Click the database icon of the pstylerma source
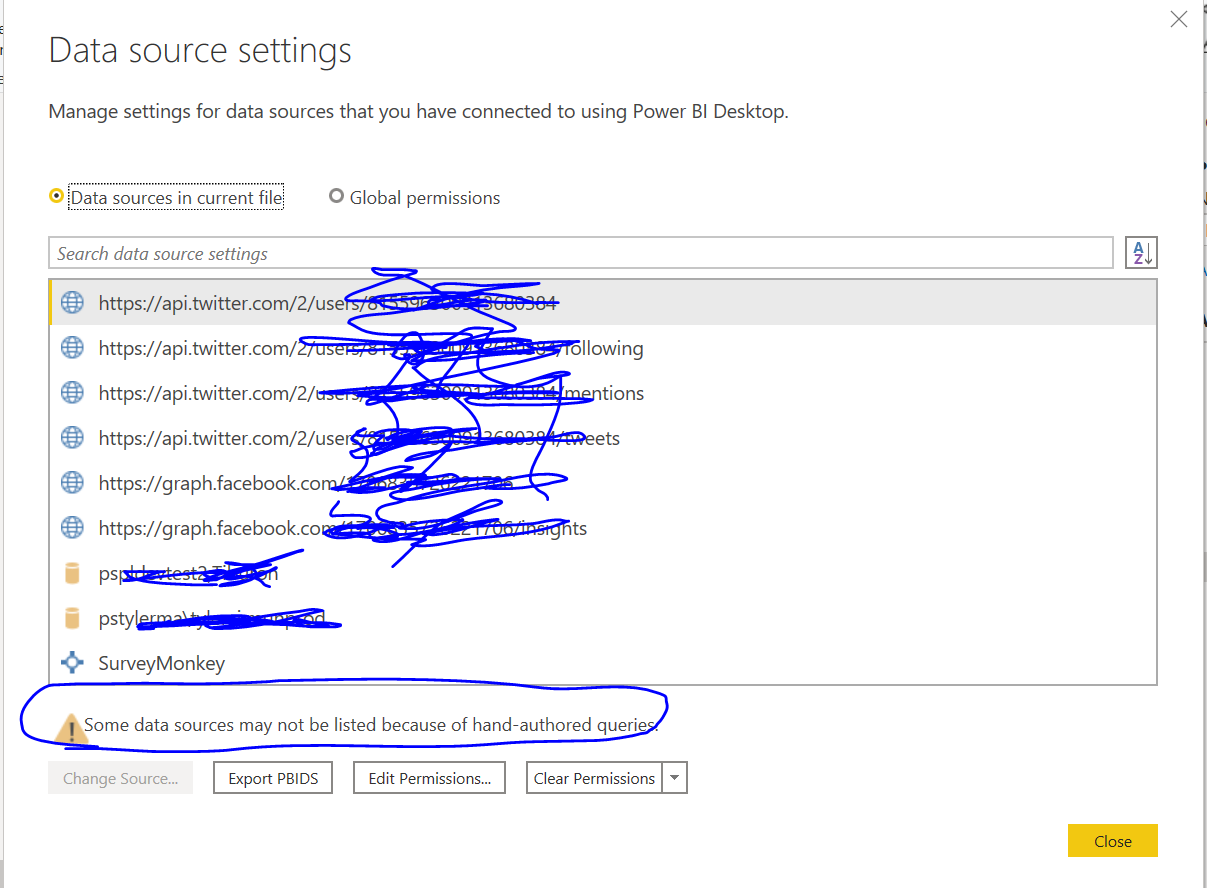1207x888 pixels. [72, 618]
